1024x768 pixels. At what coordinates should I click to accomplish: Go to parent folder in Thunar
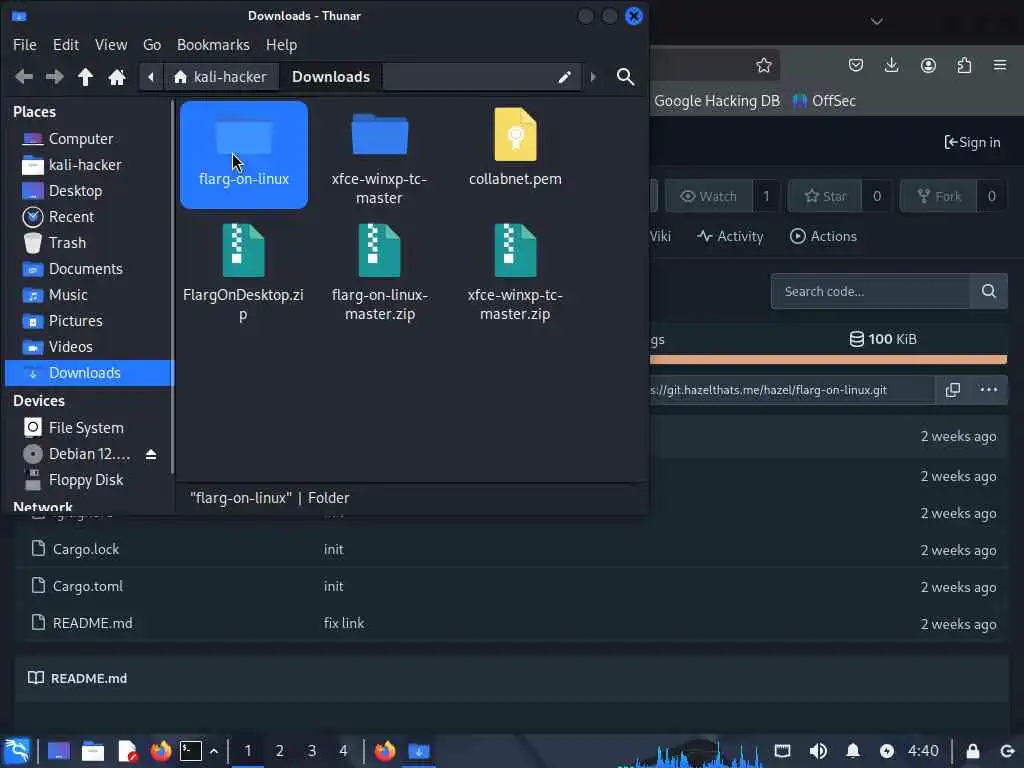(x=86, y=77)
